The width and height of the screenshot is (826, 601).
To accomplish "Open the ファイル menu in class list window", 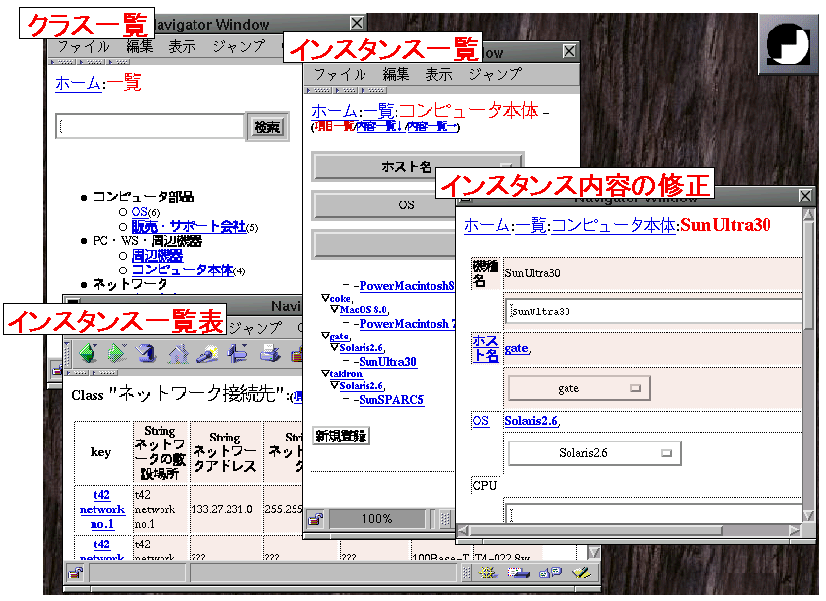I will [x=83, y=46].
